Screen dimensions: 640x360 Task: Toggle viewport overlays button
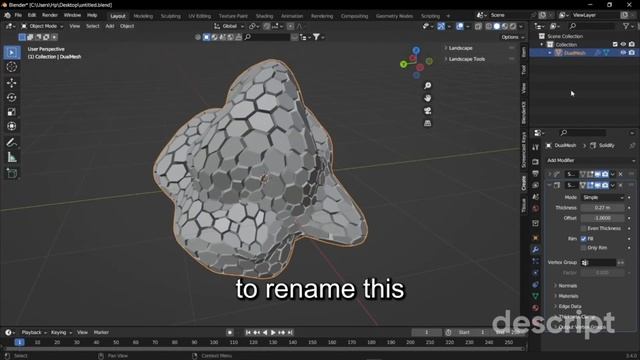tap(460, 26)
